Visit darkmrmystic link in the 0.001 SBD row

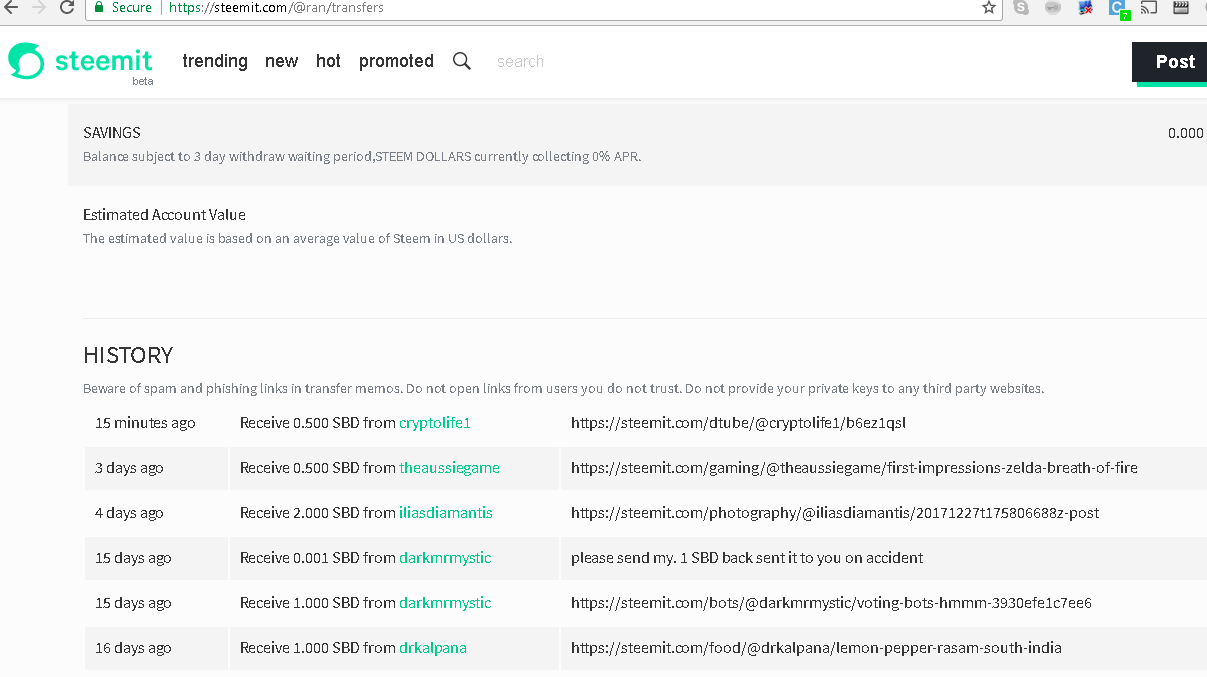445,558
